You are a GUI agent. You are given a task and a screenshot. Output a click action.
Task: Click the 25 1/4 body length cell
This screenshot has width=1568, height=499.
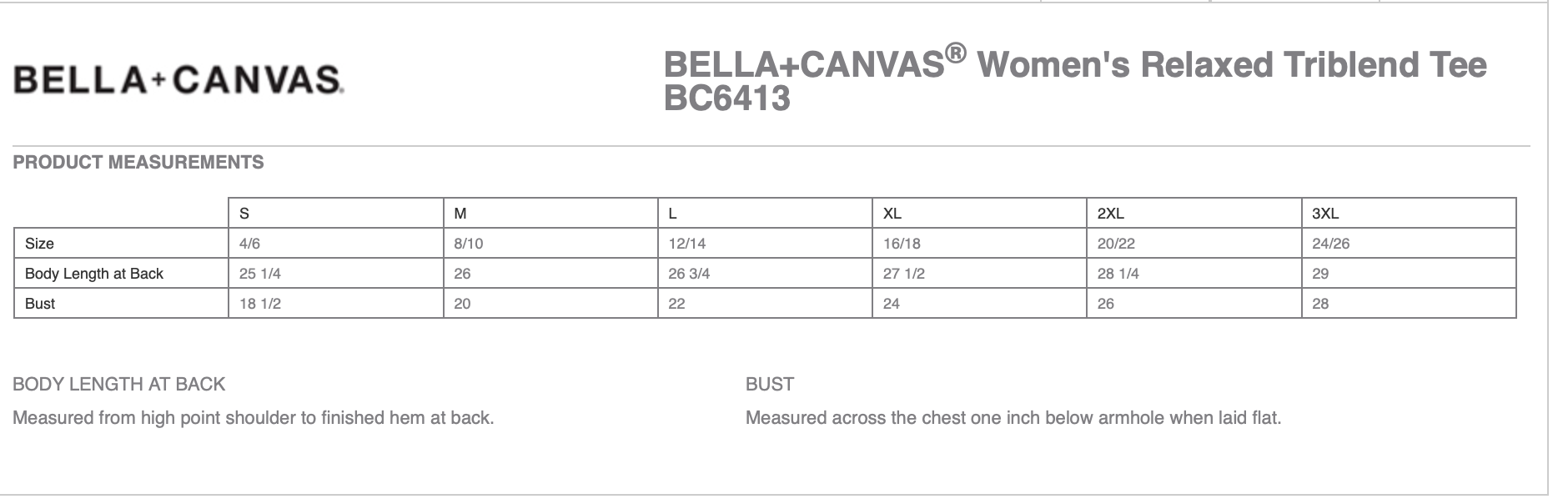tap(259, 274)
